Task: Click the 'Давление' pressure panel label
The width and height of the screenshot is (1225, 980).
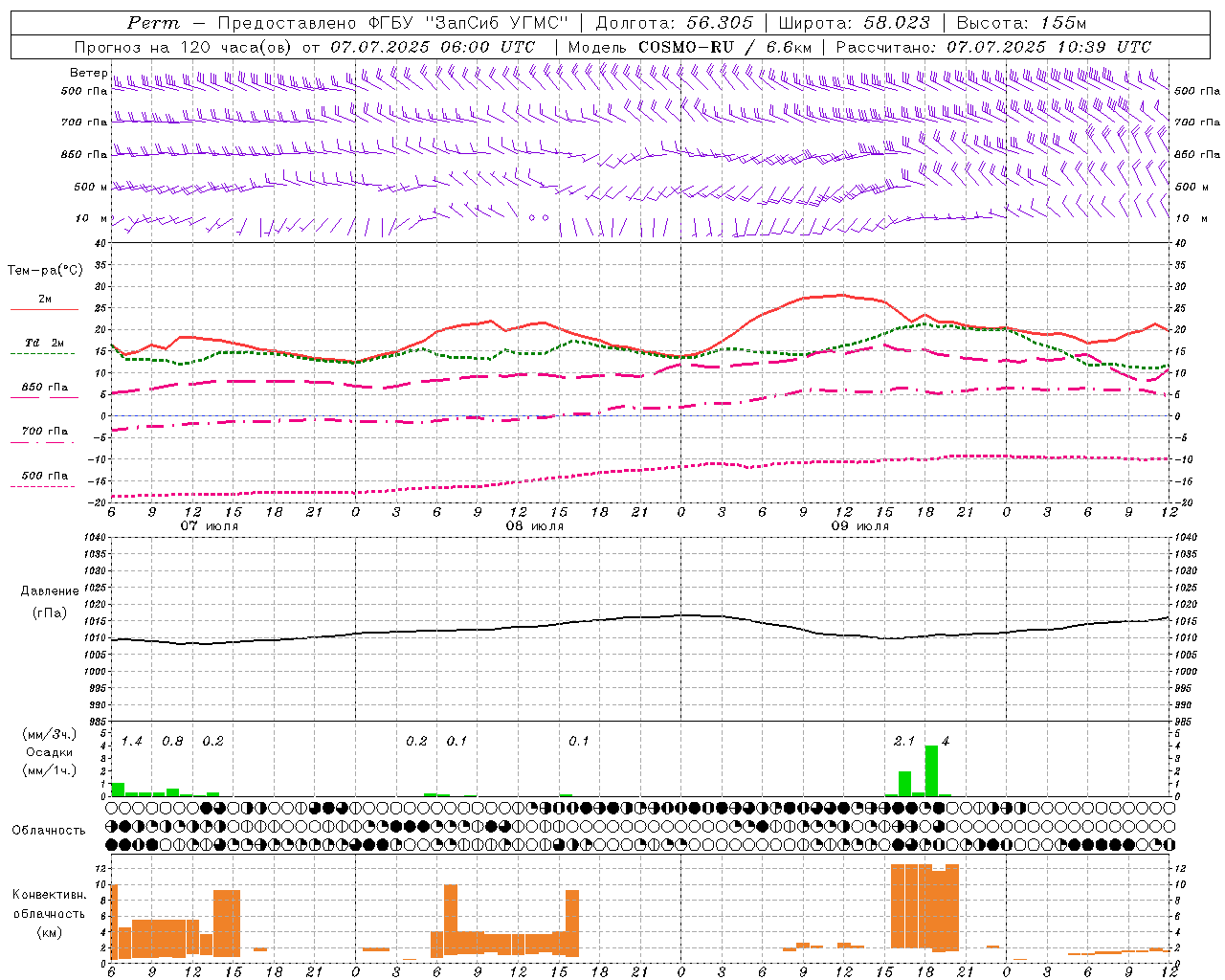Action: [49, 591]
